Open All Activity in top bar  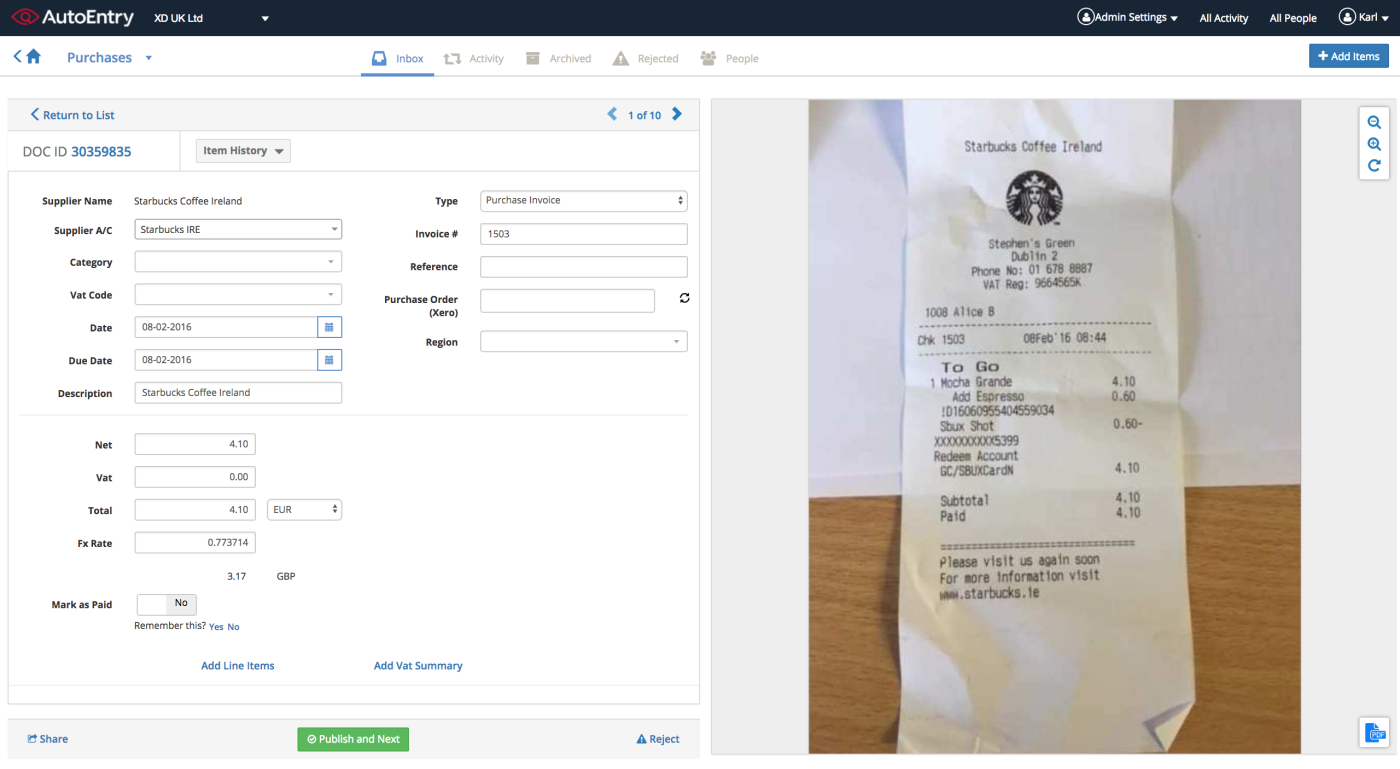pyautogui.click(x=1224, y=18)
